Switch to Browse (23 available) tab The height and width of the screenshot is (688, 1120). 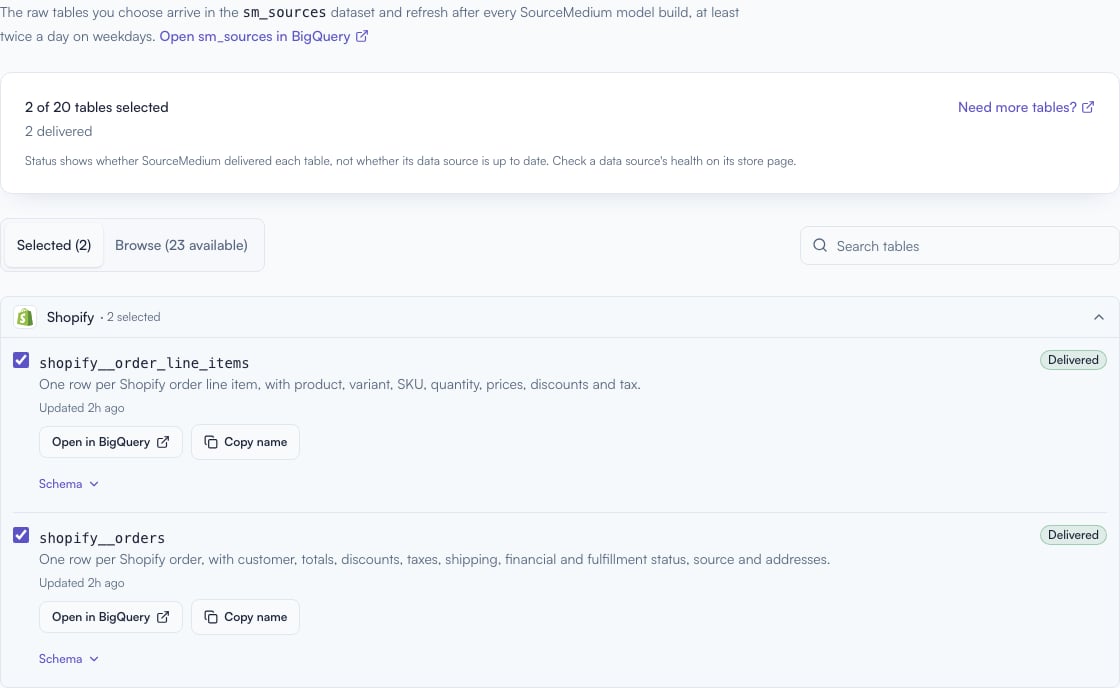(x=181, y=245)
